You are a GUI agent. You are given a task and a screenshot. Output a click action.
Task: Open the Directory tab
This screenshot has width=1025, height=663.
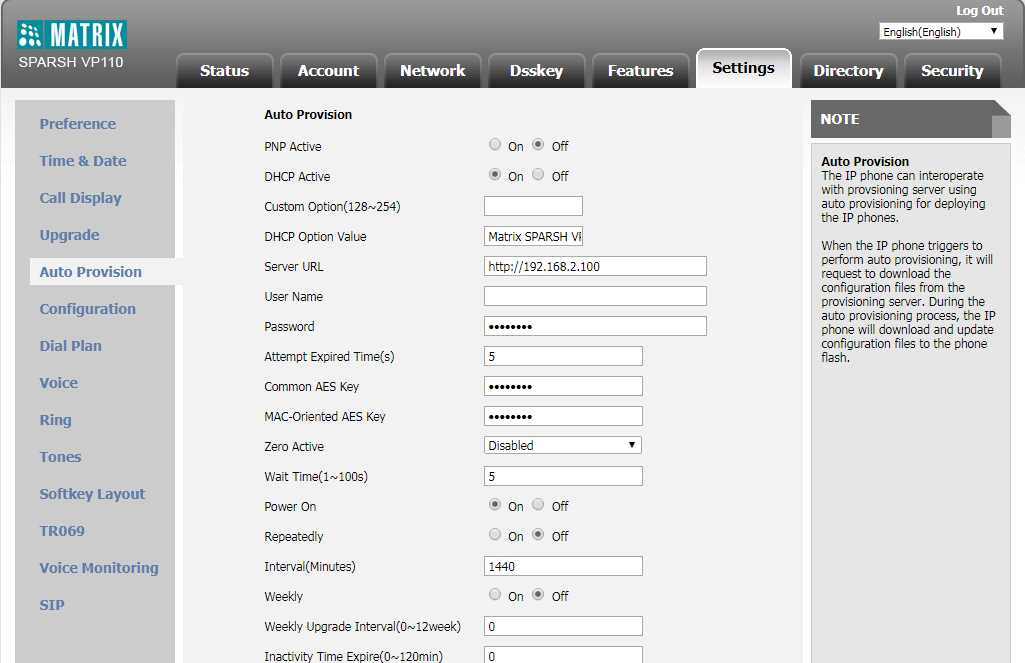click(848, 71)
